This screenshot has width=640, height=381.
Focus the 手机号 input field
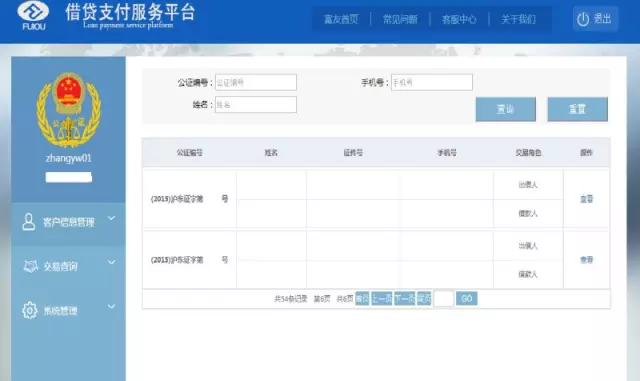point(432,82)
